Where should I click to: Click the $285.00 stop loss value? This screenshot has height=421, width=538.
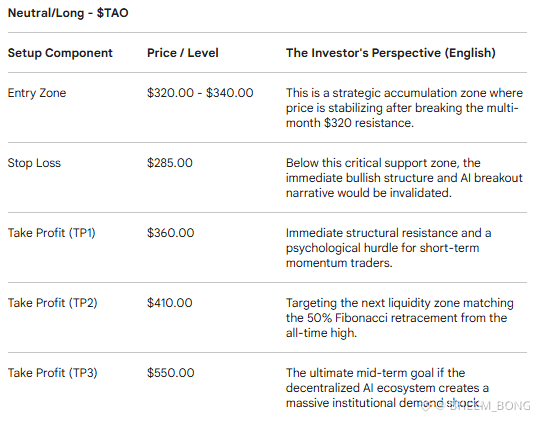[170, 163]
